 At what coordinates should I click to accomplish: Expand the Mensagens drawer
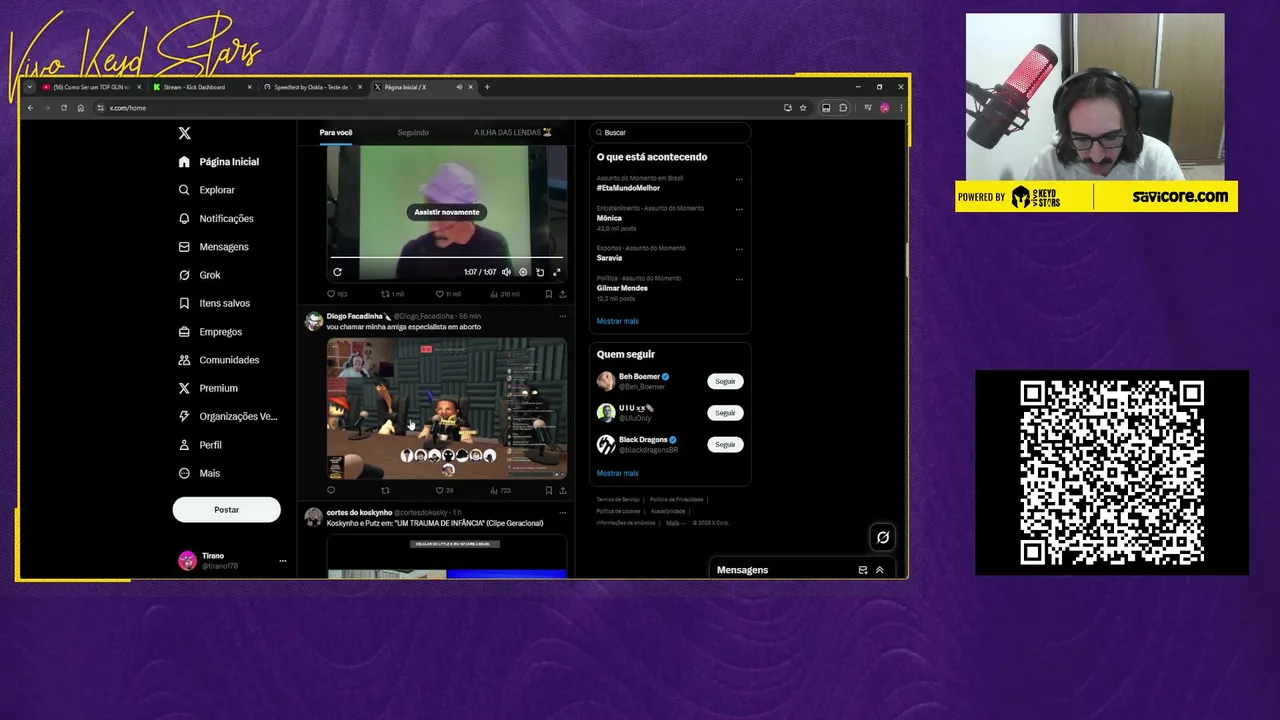tap(880, 570)
